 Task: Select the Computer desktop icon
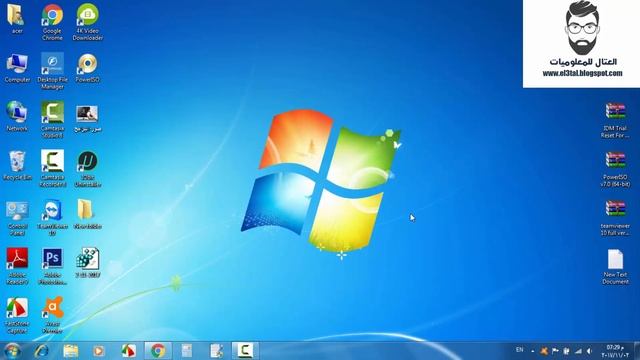[x=17, y=68]
